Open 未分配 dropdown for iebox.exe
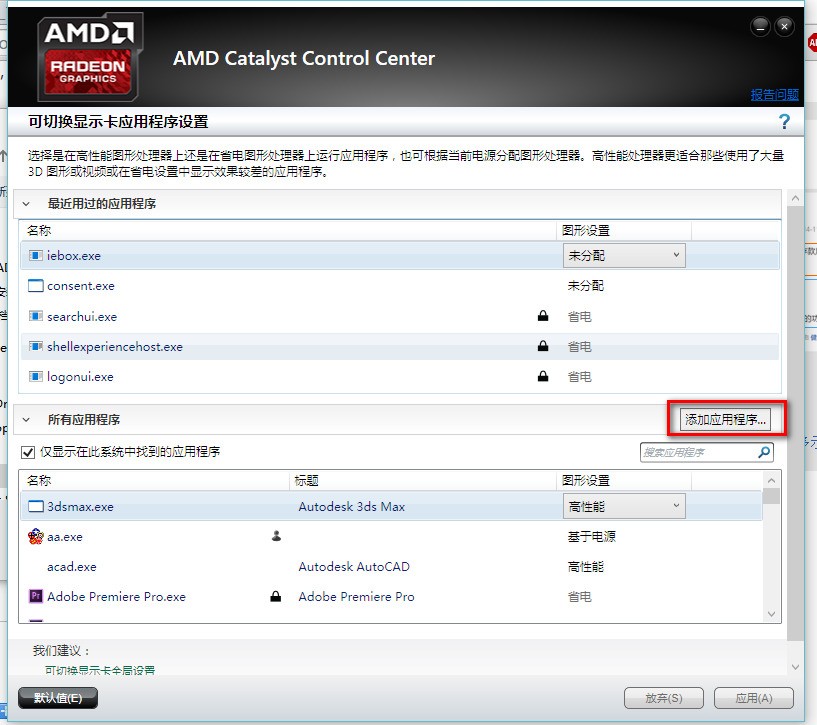817x725 pixels. point(624,255)
